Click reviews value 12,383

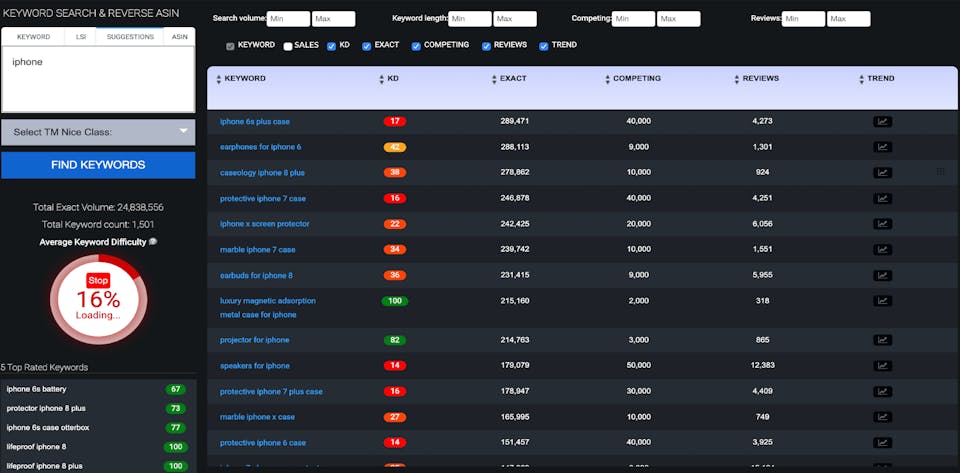[762, 365]
